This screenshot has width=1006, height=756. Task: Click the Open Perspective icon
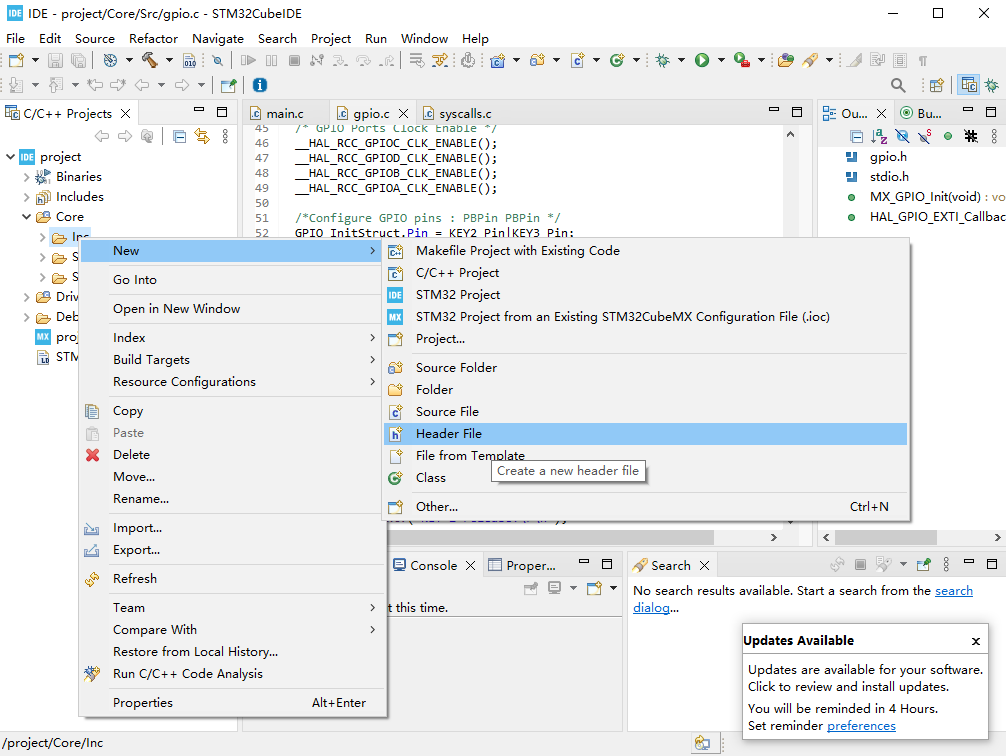coord(937,85)
